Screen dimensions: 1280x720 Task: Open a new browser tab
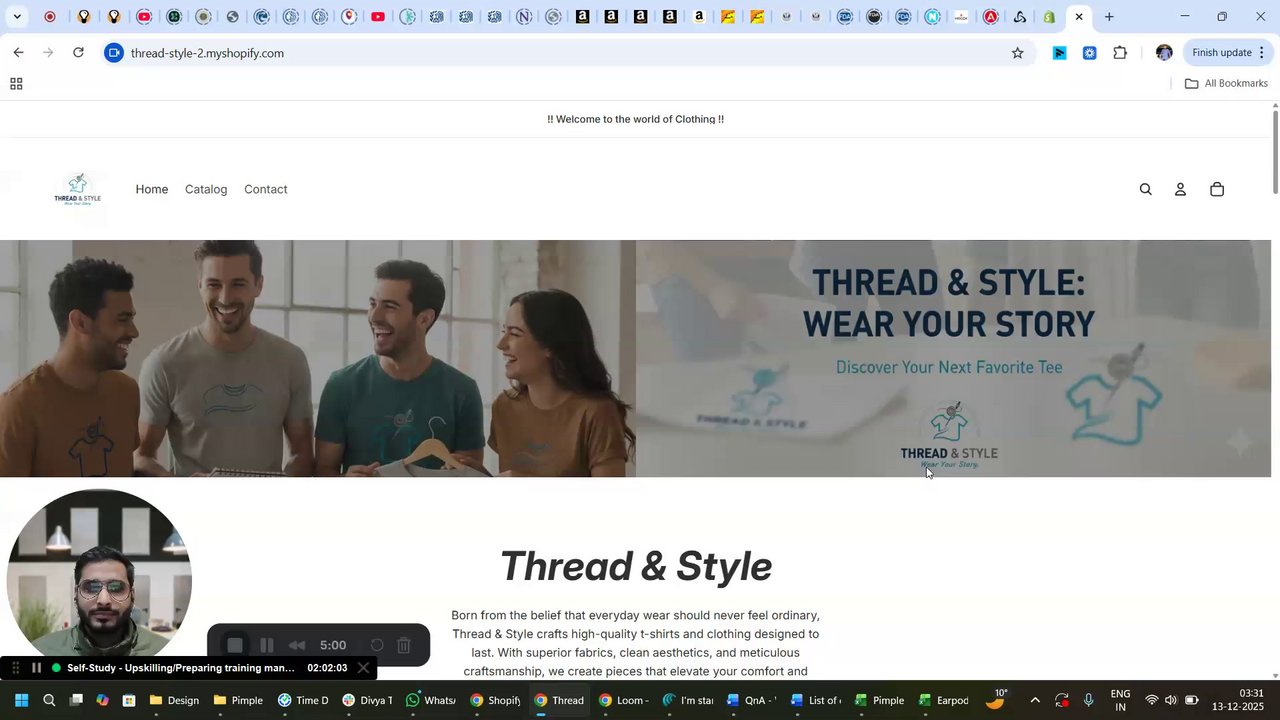(x=1109, y=17)
